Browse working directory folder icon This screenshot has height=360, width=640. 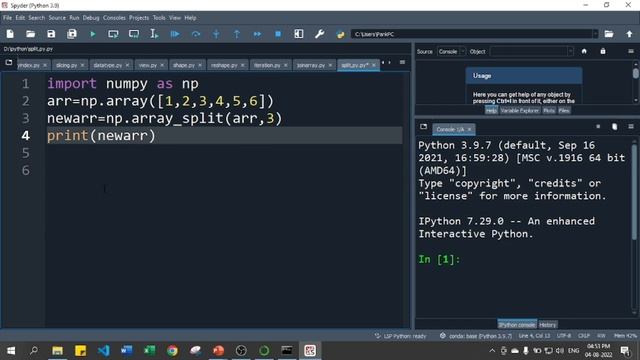pyautogui.click(x=609, y=34)
